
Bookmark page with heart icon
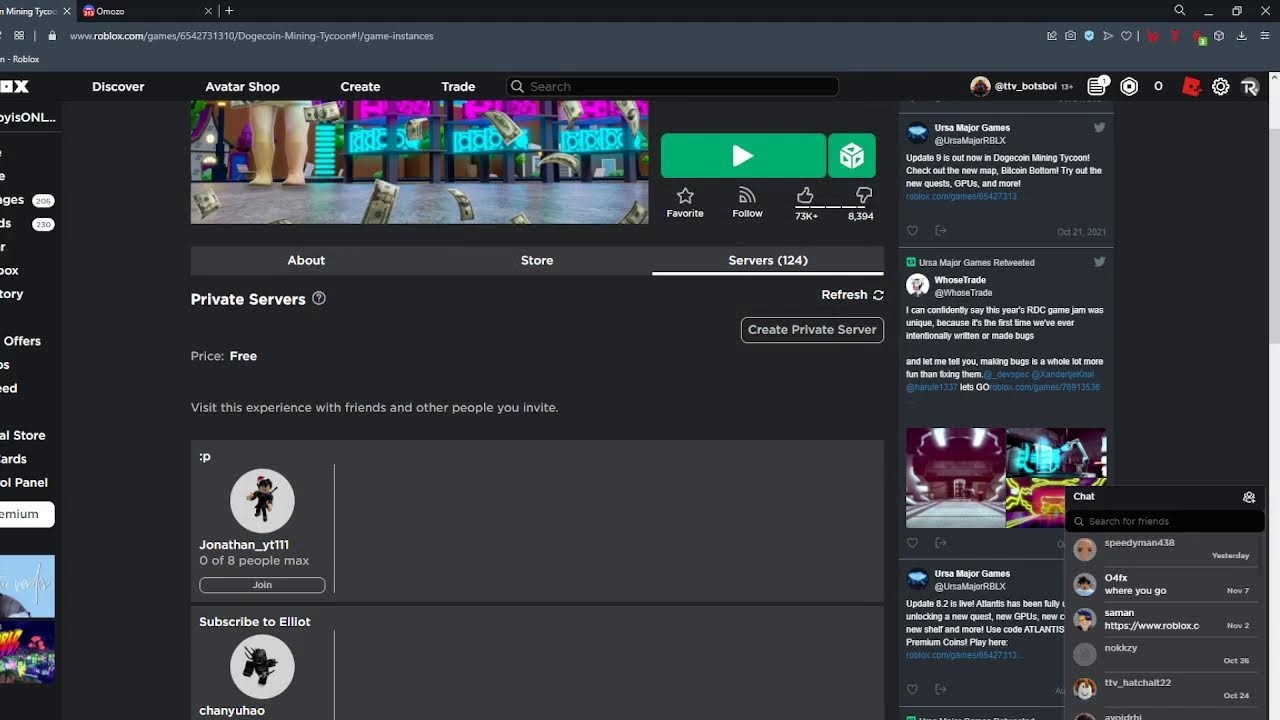(x=1127, y=36)
